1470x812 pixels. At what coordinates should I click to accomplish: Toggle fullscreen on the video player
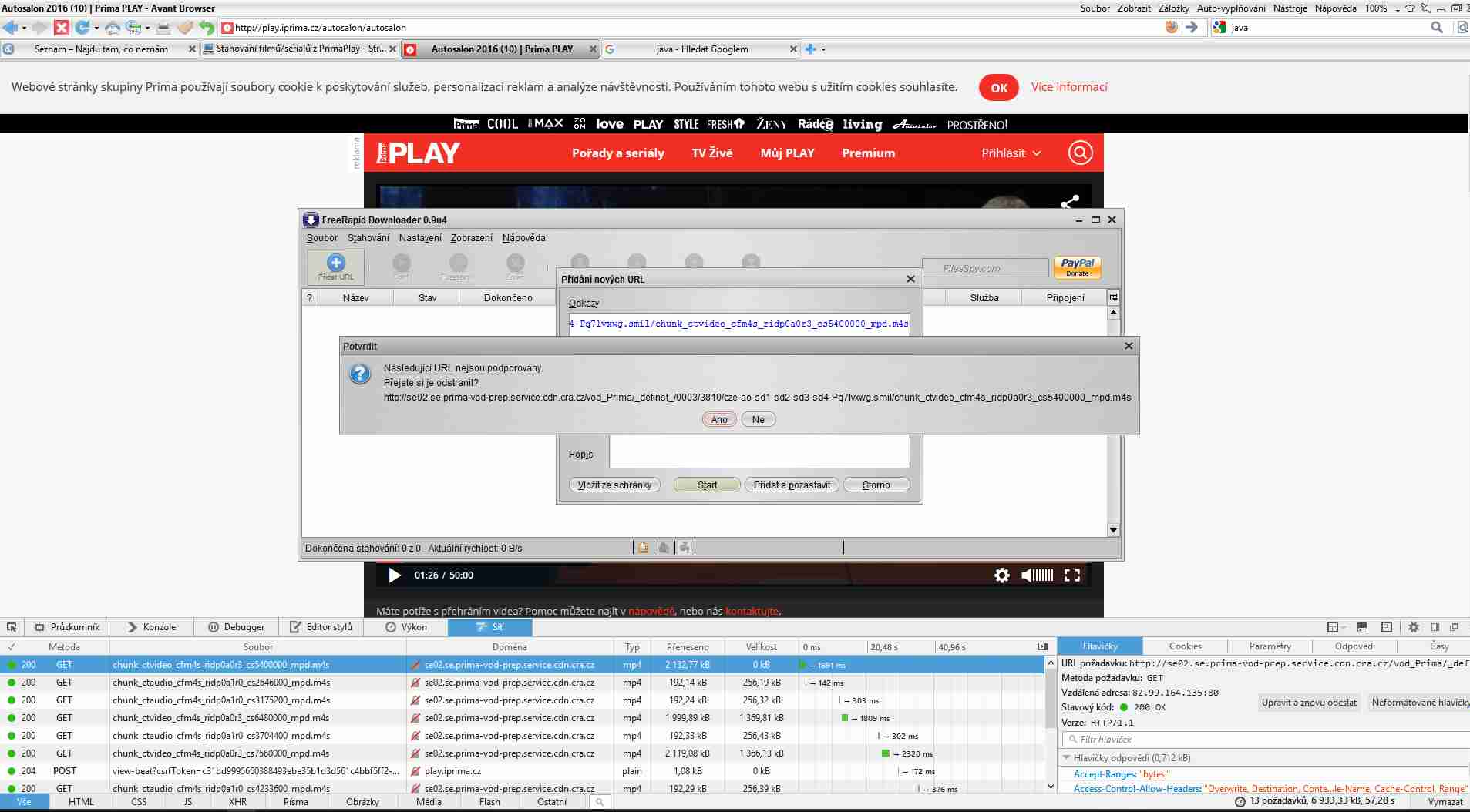click(x=1071, y=575)
